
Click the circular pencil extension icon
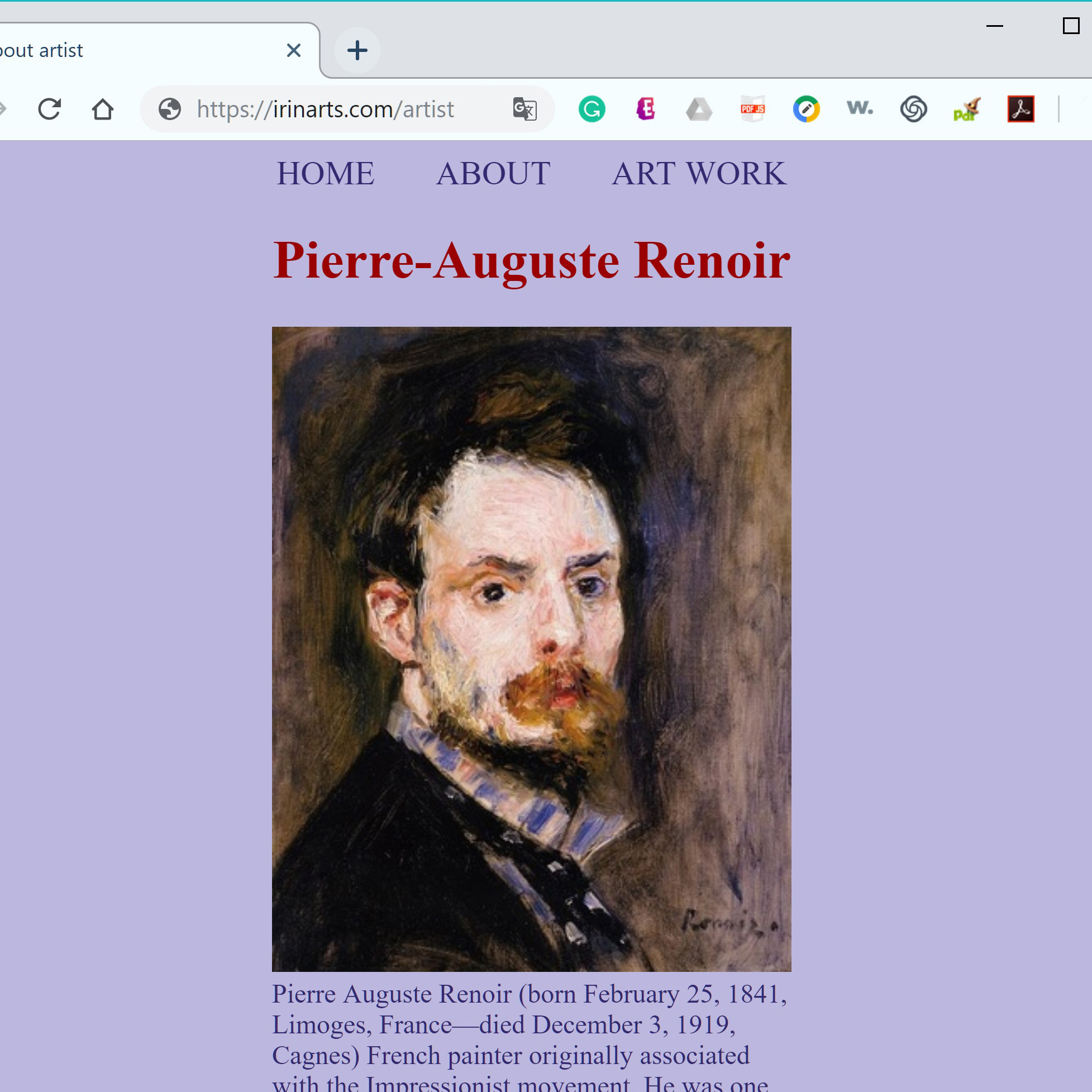pyautogui.click(x=807, y=109)
